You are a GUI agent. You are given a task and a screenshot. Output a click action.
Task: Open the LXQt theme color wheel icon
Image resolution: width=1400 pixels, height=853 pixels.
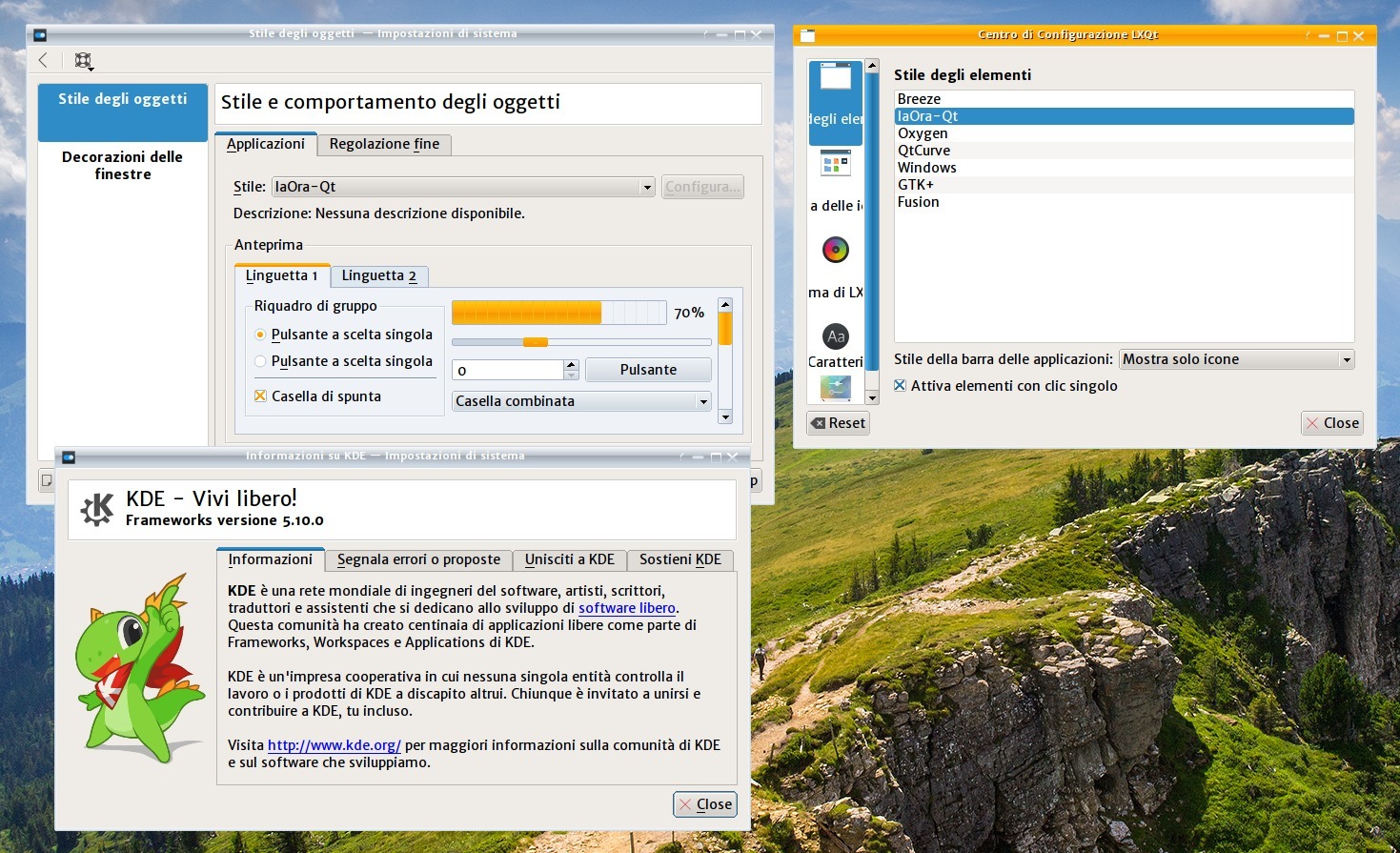tap(836, 250)
